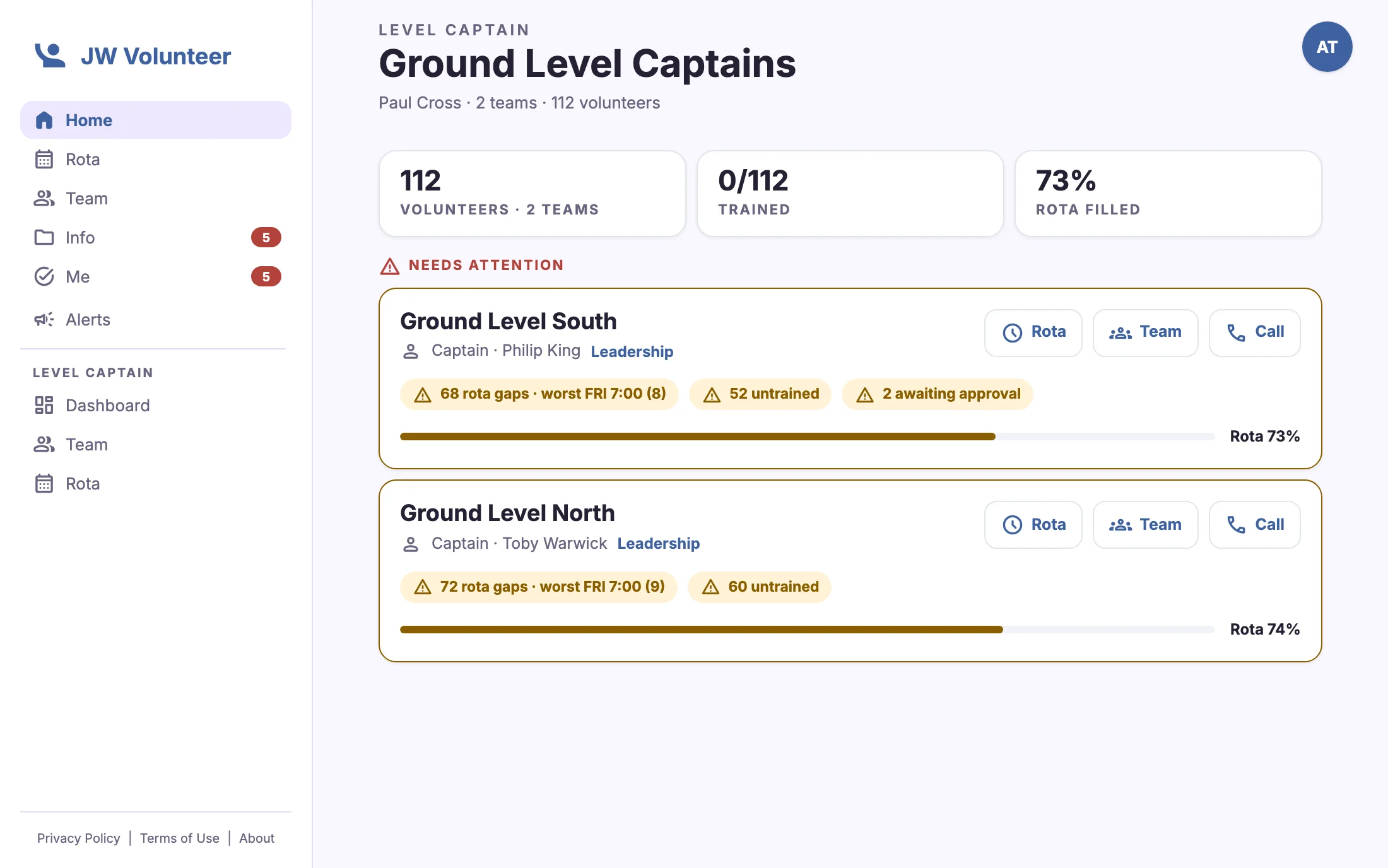Open the AT user avatar

1327,47
